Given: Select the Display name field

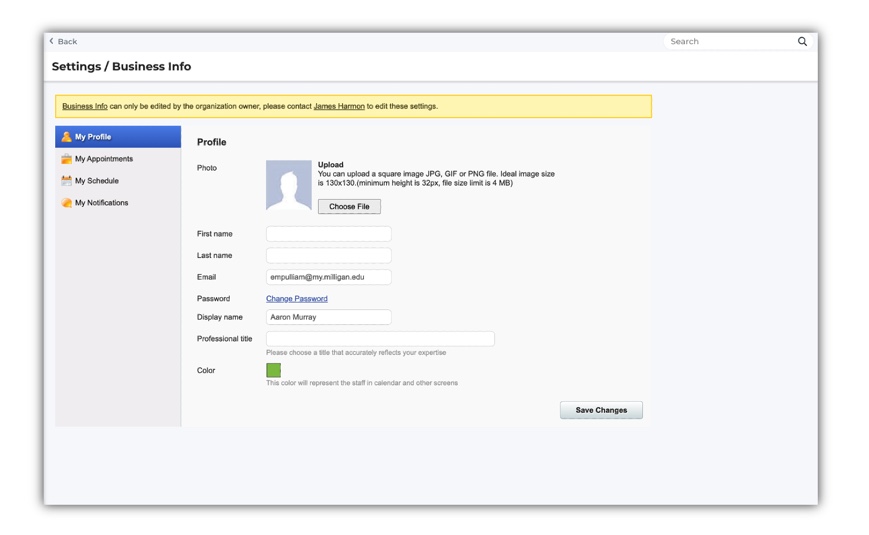Looking at the screenshot, I should (x=328, y=317).
